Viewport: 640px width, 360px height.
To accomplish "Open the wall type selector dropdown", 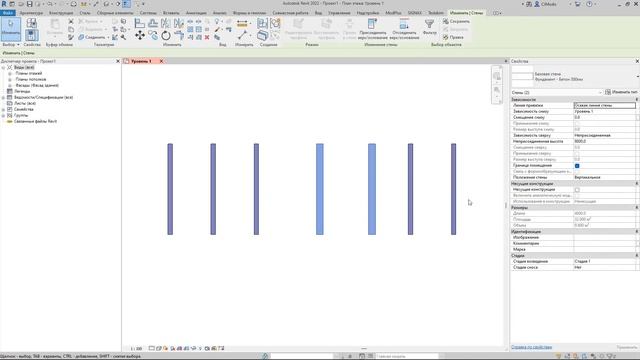I will click(637, 76).
